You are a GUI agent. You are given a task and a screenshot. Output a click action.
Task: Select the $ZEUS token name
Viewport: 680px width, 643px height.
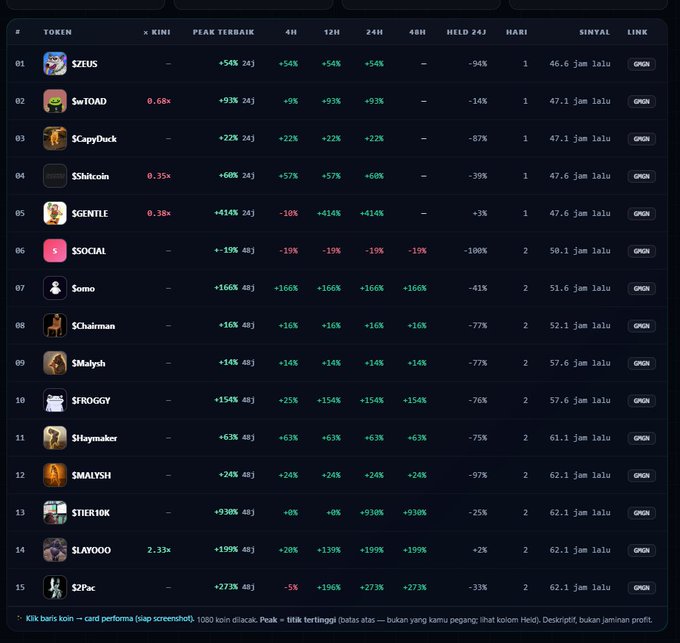(85, 64)
